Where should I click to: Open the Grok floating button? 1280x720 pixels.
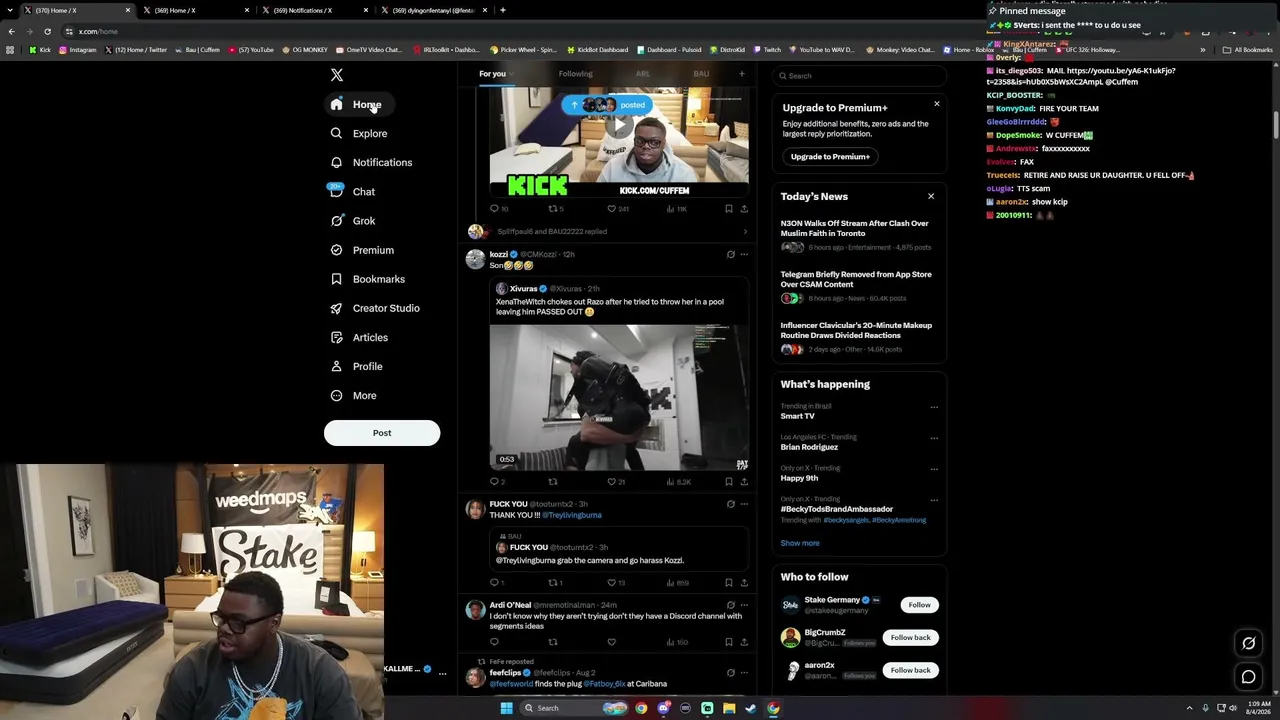click(x=1248, y=644)
